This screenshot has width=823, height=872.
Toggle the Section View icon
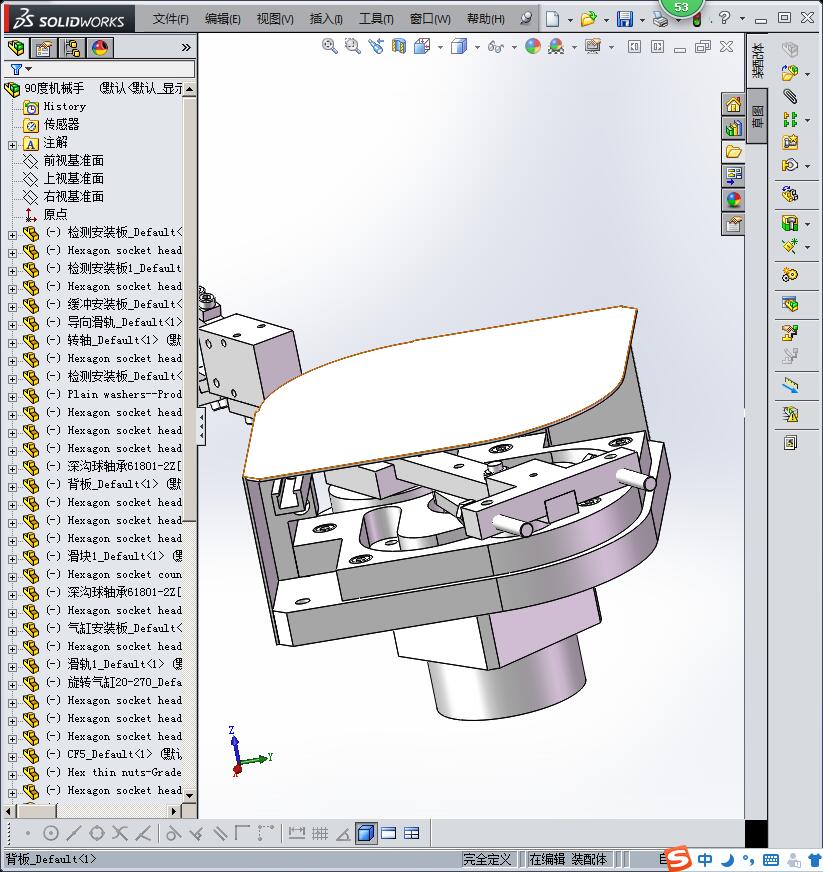coord(399,46)
